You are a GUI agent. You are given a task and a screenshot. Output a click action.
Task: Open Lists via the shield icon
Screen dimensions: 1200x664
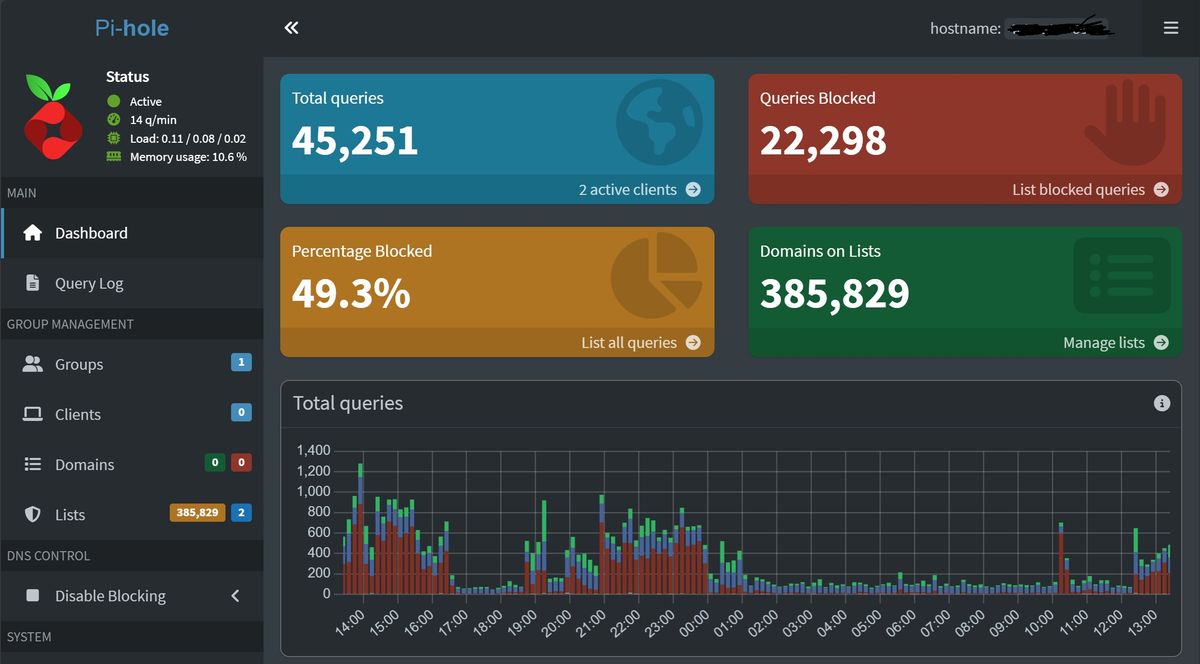coord(34,513)
